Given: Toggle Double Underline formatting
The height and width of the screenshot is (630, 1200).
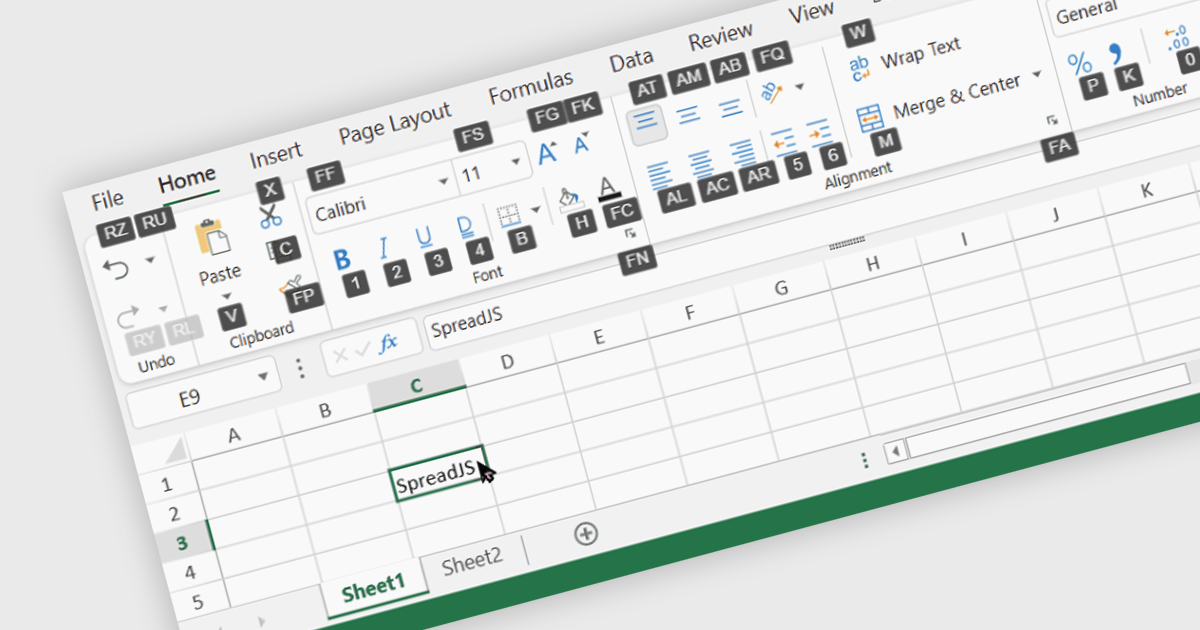Looking at the screenshot, I should click(464, 225).
